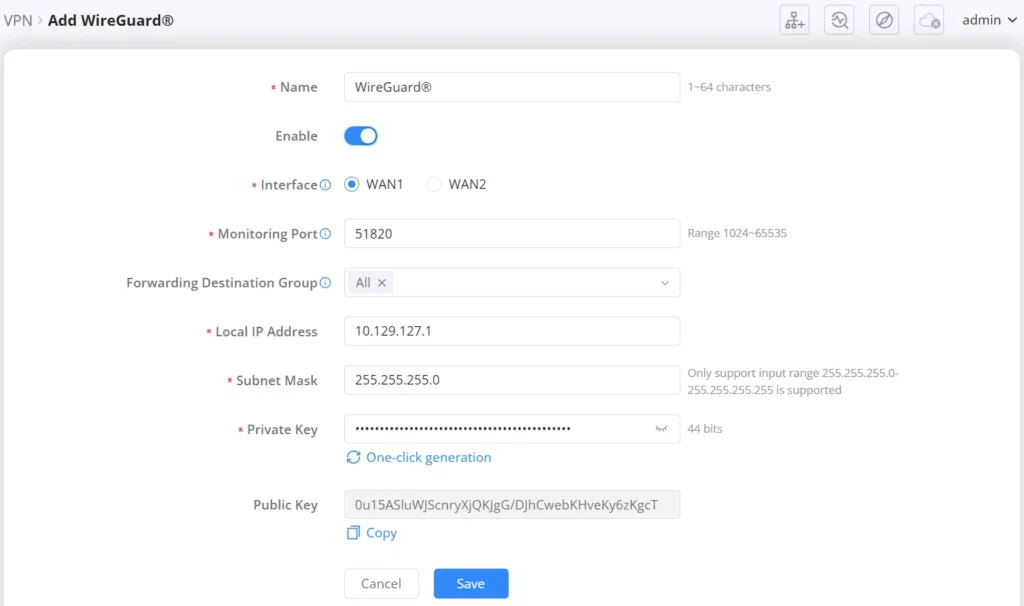The width and height of the screenshot is (1024, 606).
Task: Show info tooltip for Interface
Action: click(325, 185)
